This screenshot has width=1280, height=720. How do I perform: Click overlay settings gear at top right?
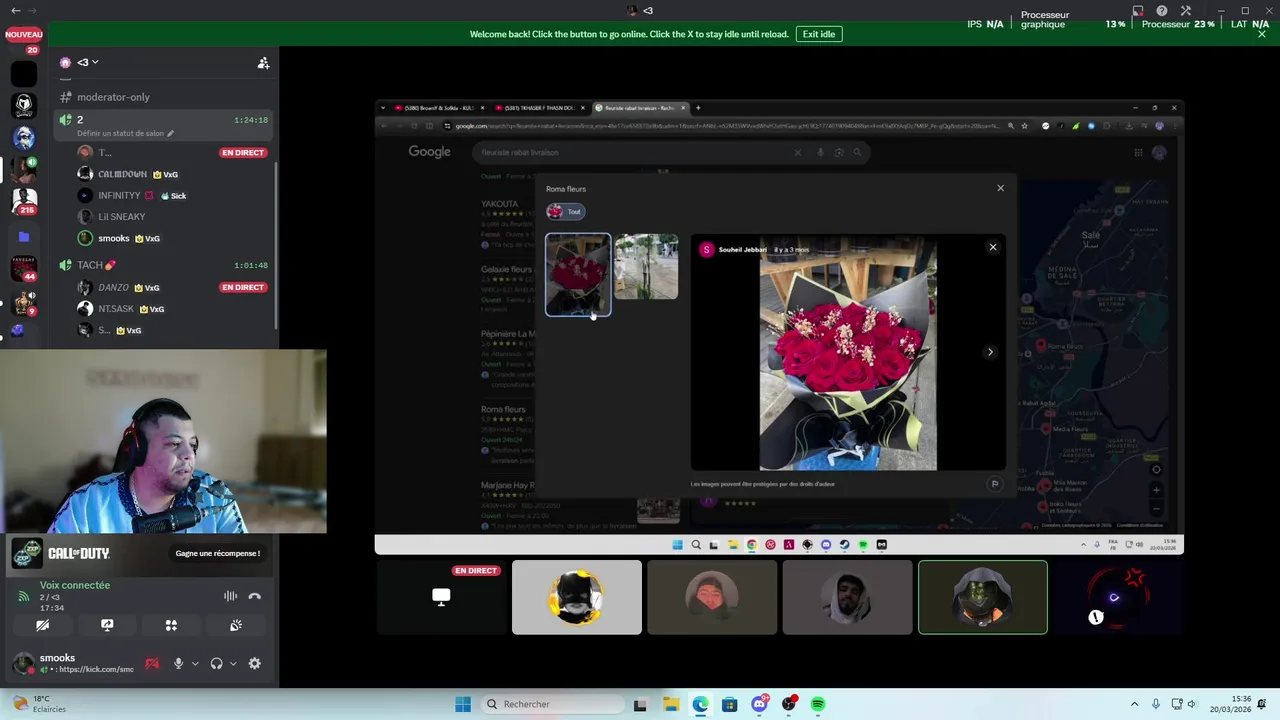click(1186, 11)
